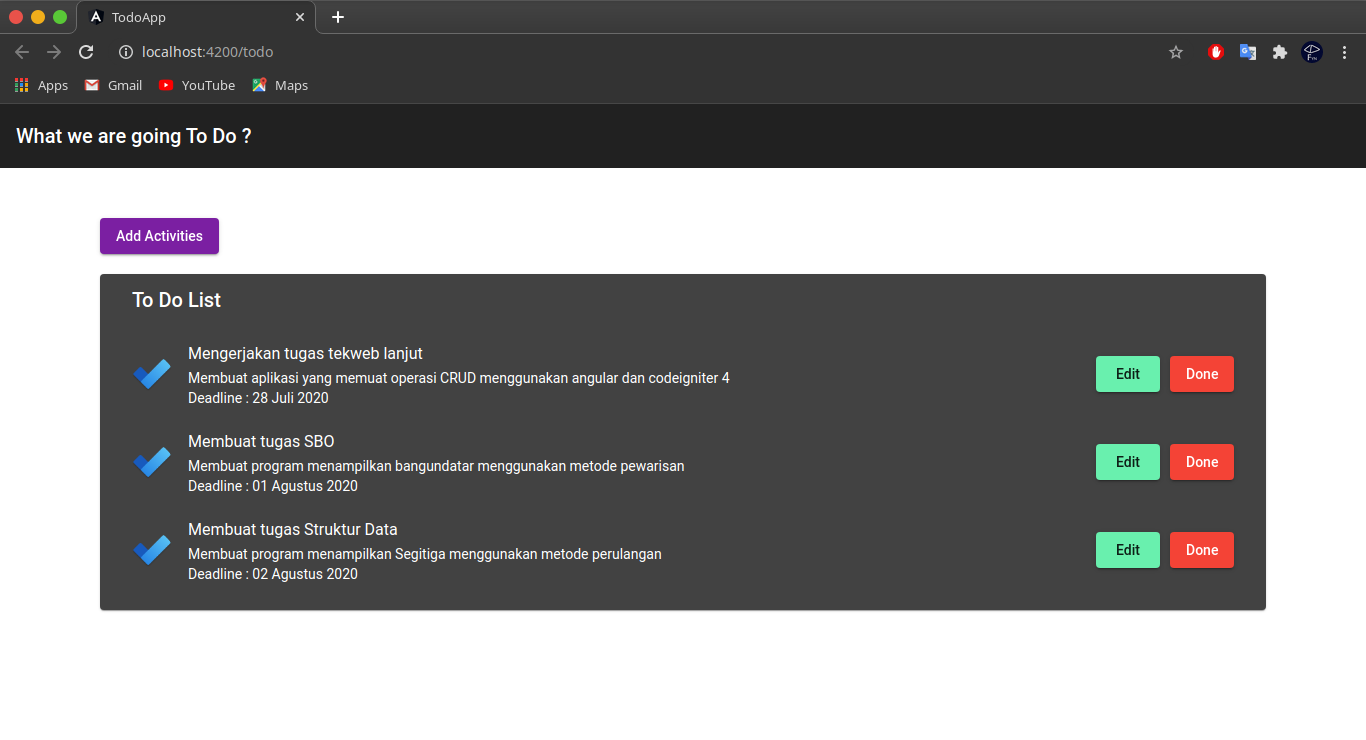The height and width of the screenshot is (740, 1366).
Task: Mark Membuat tugas SBO as Done
Action: tap(1202, 462)
